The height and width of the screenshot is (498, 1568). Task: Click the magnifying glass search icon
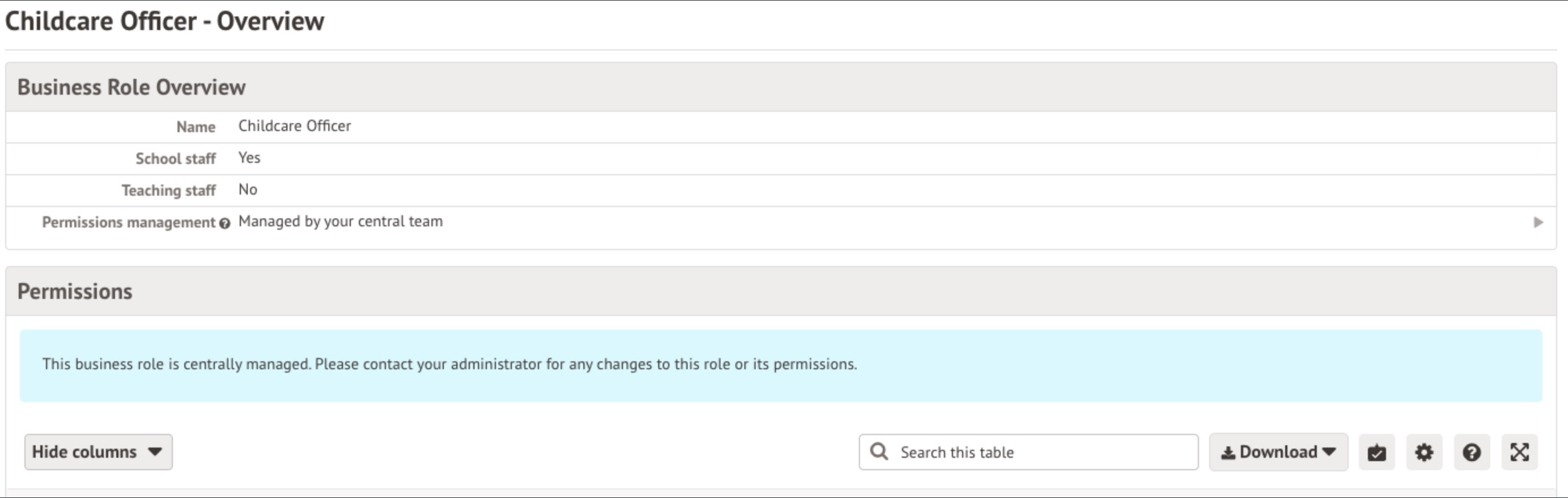click(878, 451)
